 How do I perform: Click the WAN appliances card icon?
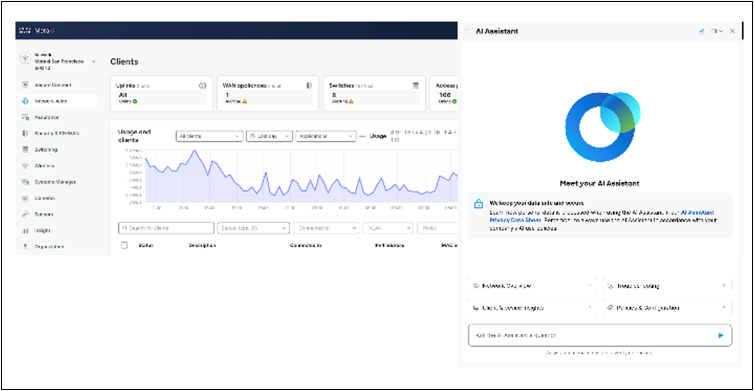click(x=309, y=85)
